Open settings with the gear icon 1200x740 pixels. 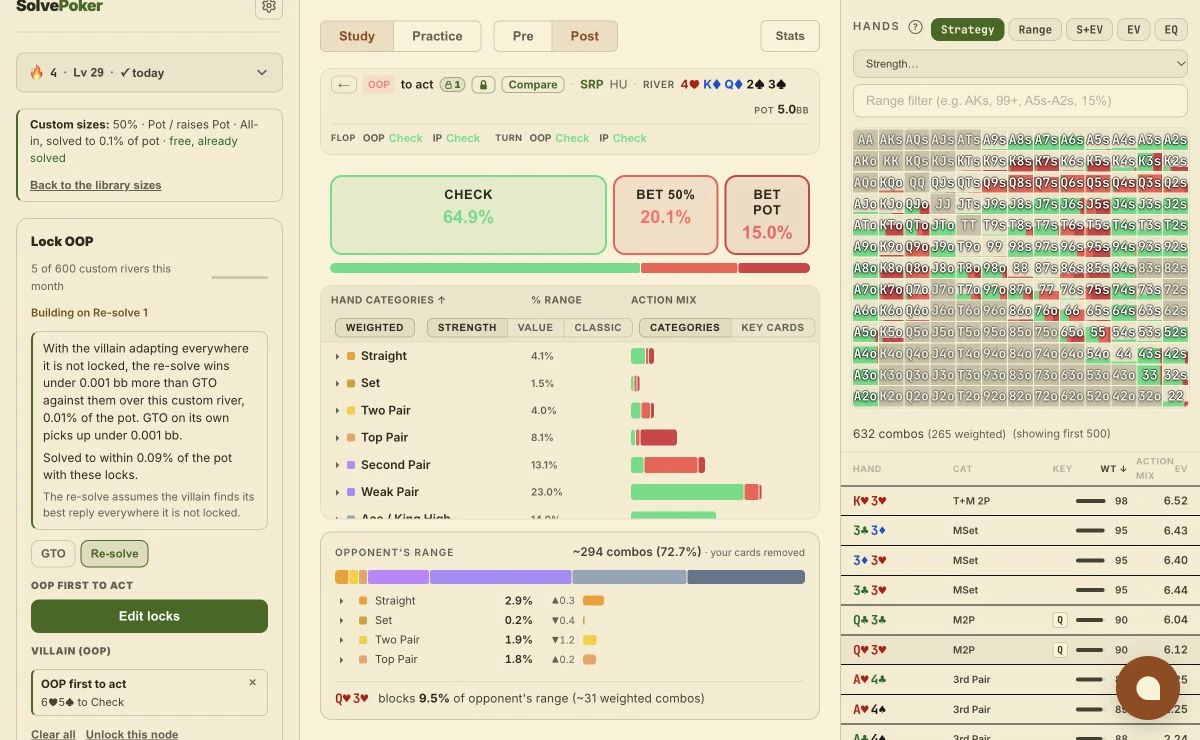(268, 7)
